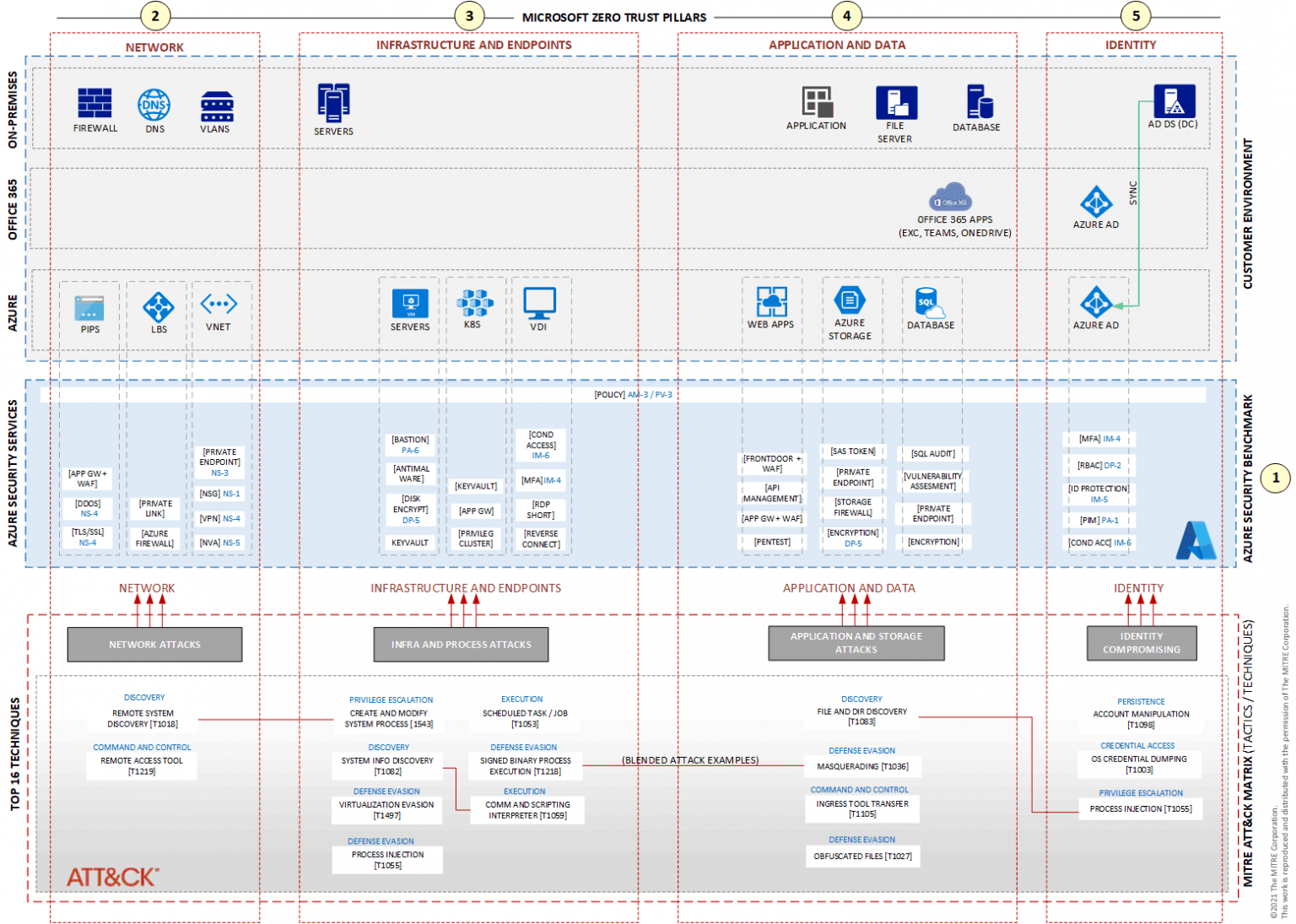Image resolution: width=1296 pixels, height=924 pixels.
Task: Select the K8S cluster icon
Action: click(475, 301)
